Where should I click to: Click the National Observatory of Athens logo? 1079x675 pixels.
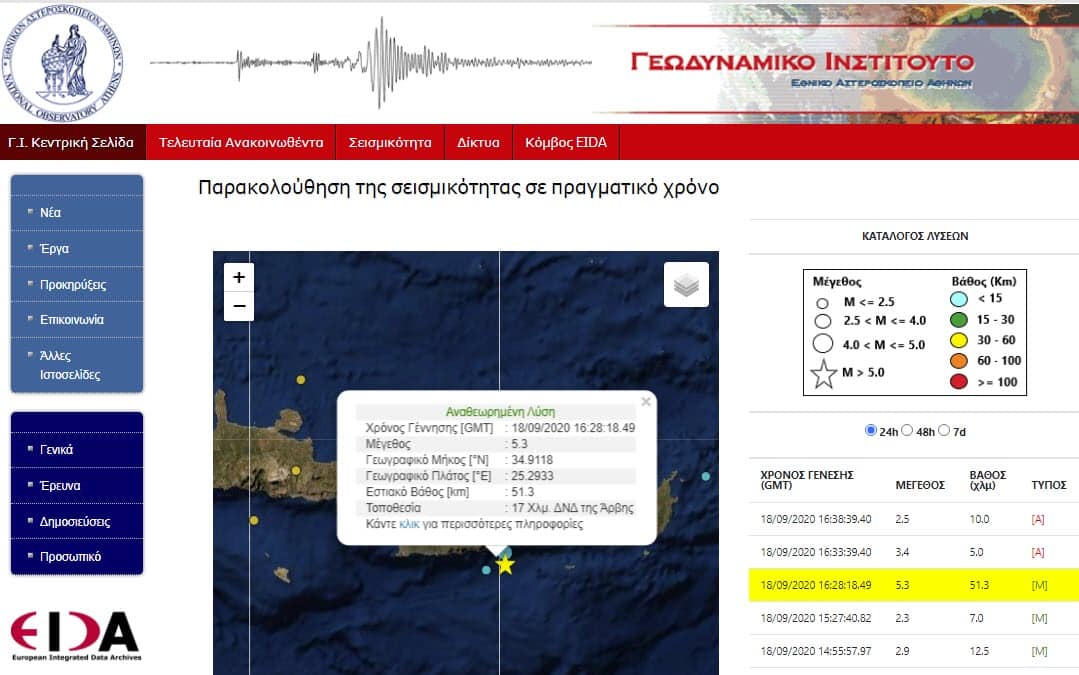point(62,63)
